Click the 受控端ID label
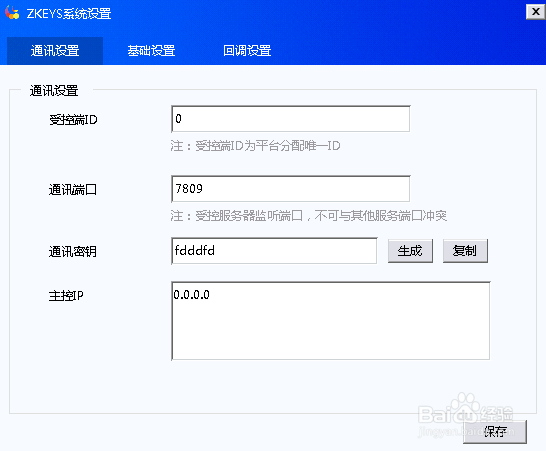 tap(73, 120)
